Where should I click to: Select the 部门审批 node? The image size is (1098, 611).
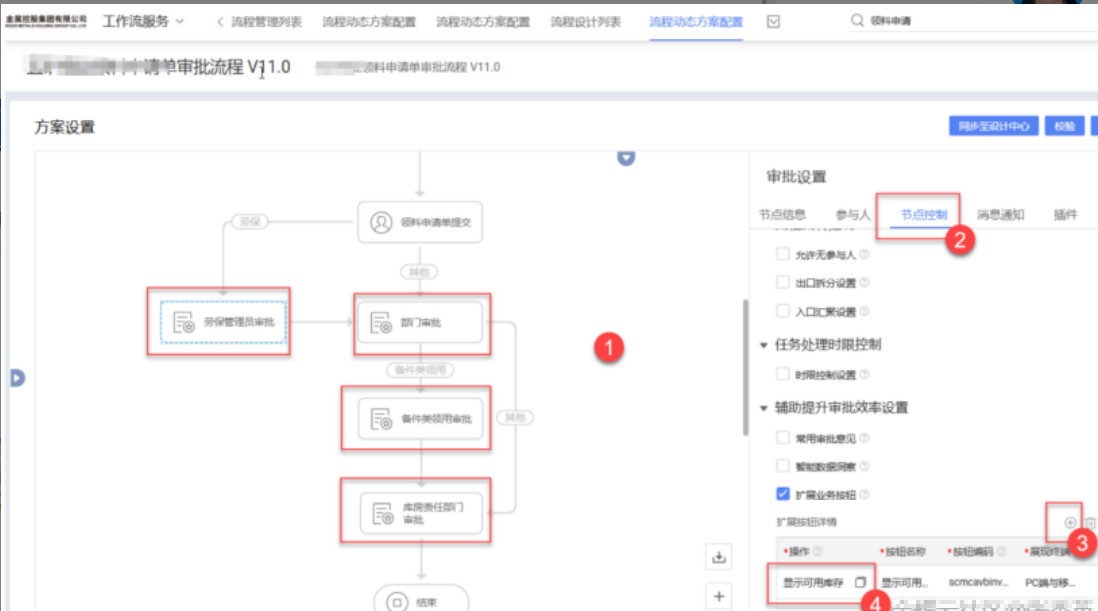click(x=420, y=323)
